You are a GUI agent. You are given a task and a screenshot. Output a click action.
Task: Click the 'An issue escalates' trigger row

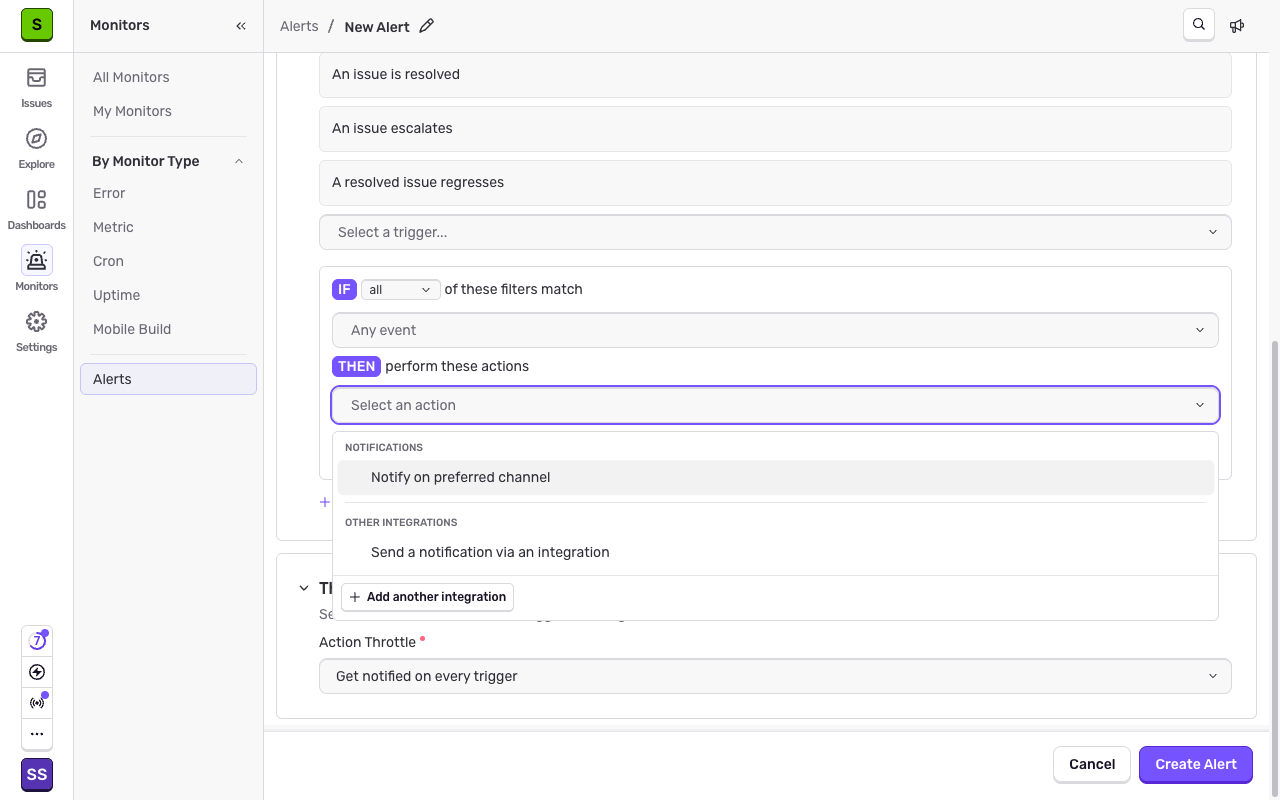point(775,128)
